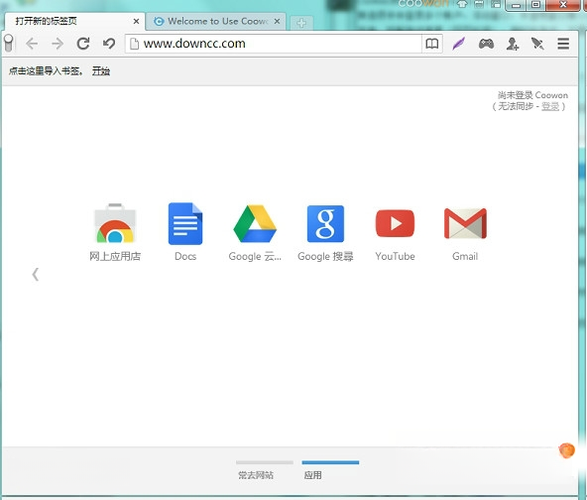This screenshot has width=587, height=500.
Task: Click the 尚未登录 Coowon text
Action: [532, 95]
